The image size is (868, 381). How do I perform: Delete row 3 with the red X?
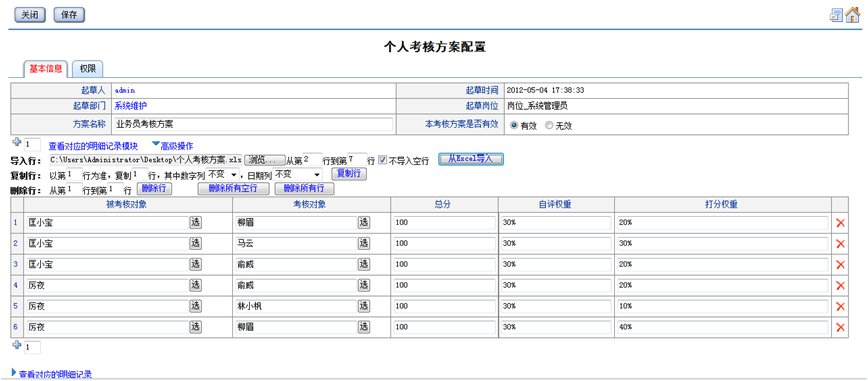point(840,265)
